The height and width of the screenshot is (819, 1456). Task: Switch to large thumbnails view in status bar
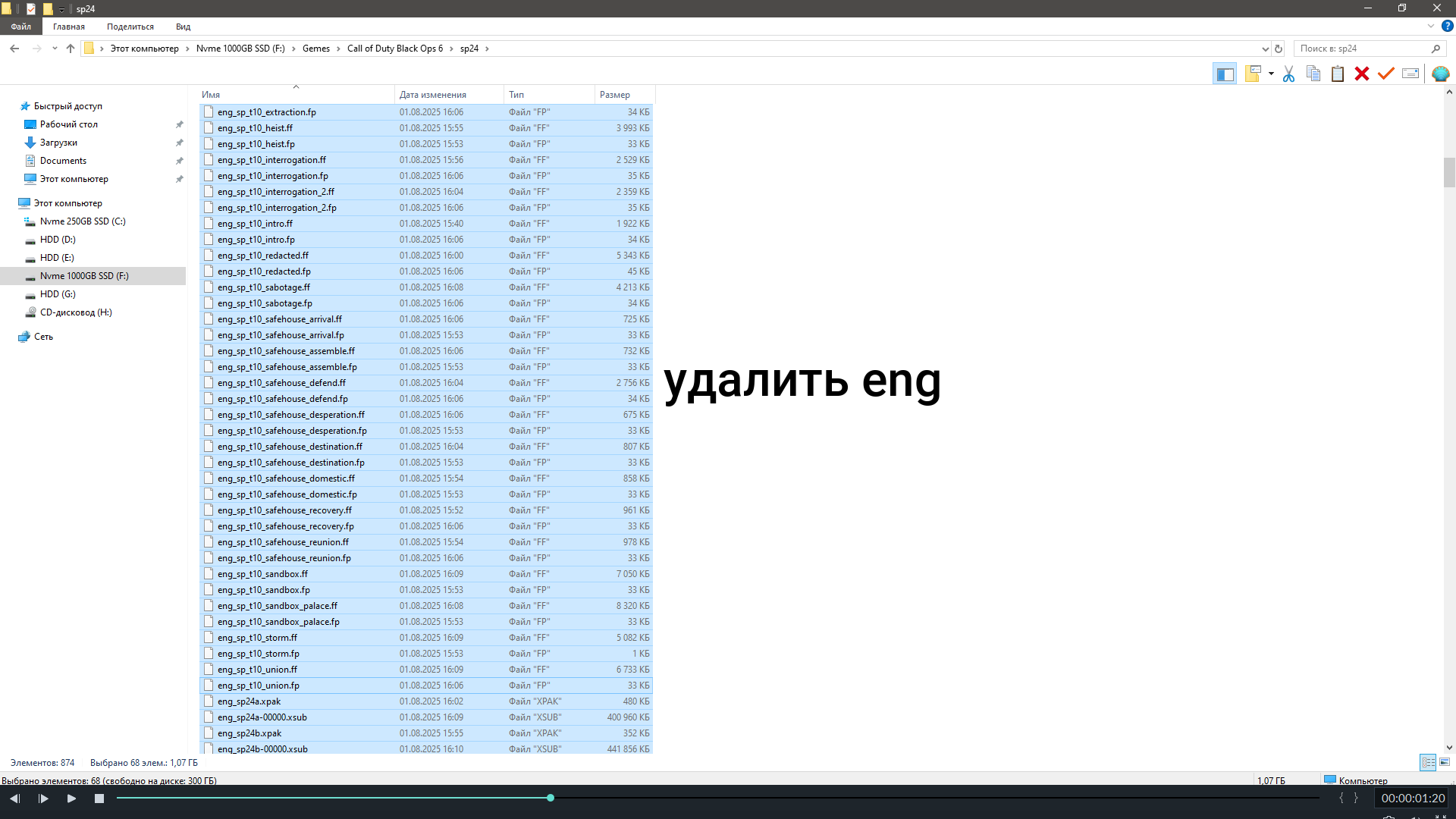[x=1444, y=762]
